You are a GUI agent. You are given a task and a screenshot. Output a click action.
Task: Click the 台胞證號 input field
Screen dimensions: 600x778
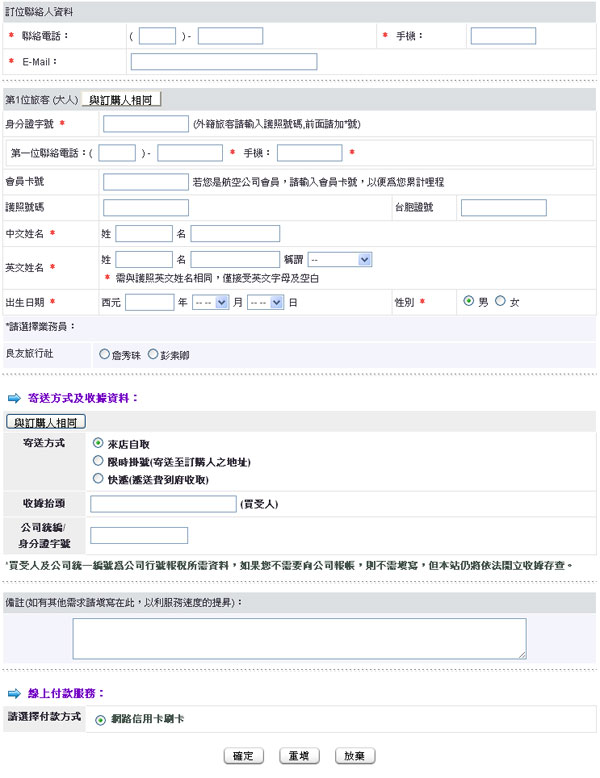[504, 207]
